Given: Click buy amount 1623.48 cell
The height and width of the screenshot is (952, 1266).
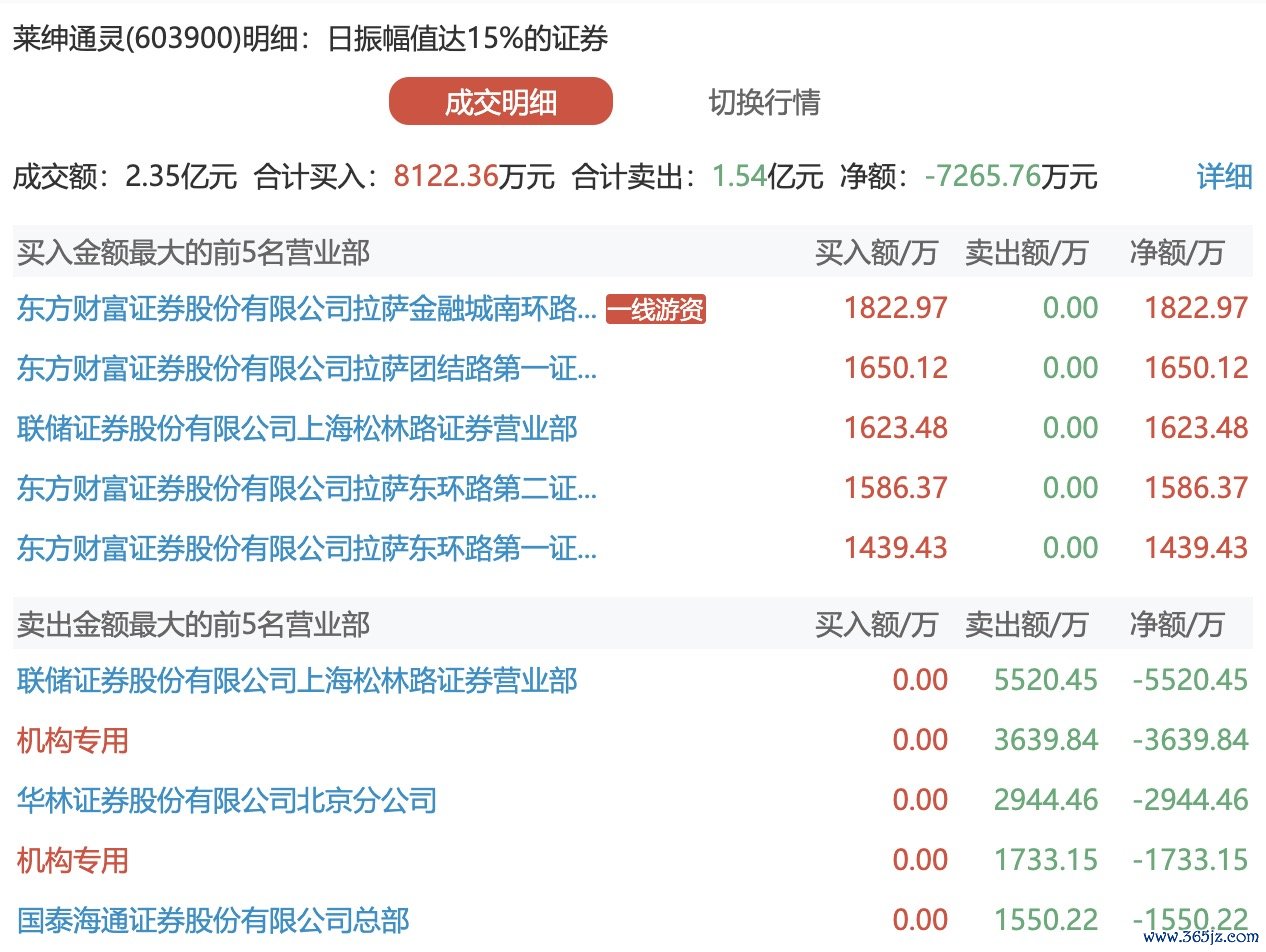Looking at the screenshot, I should [x=896, y=429].
